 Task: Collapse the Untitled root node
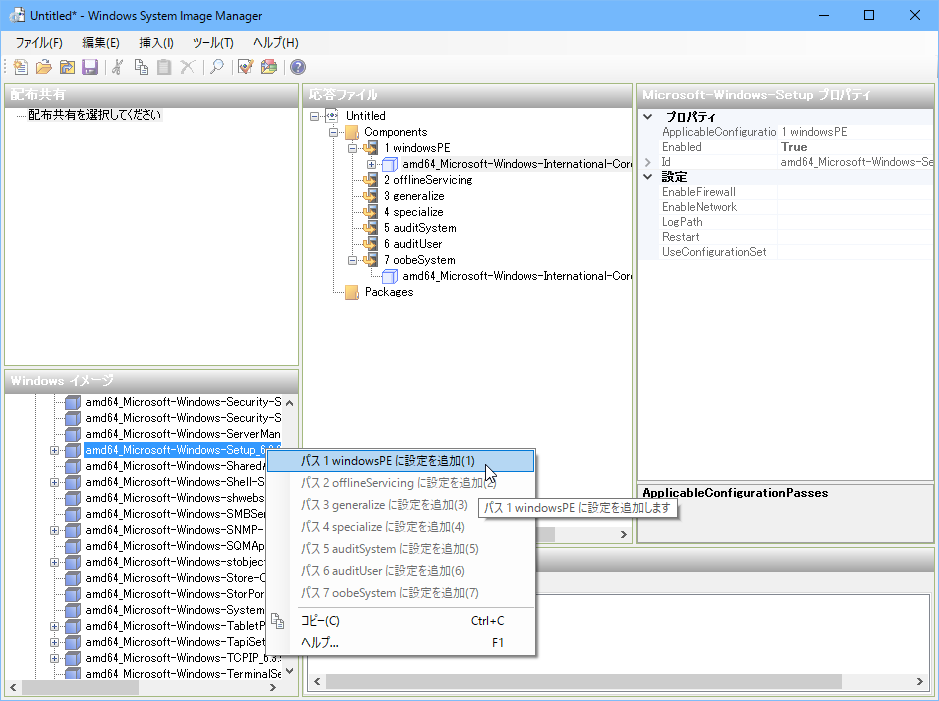[314, 116]
